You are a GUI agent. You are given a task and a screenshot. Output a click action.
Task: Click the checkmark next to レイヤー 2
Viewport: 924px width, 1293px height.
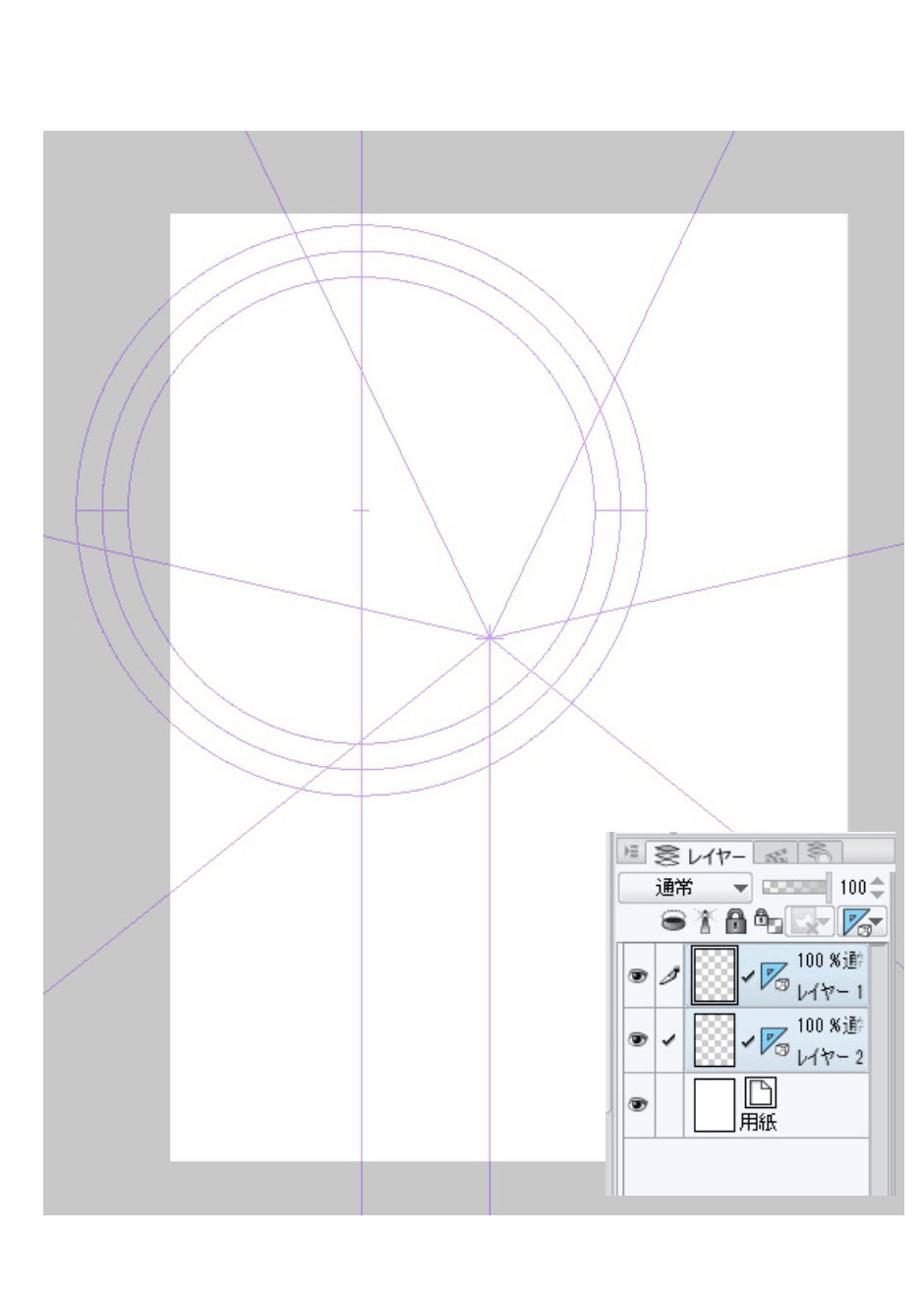click(669, 1040)
